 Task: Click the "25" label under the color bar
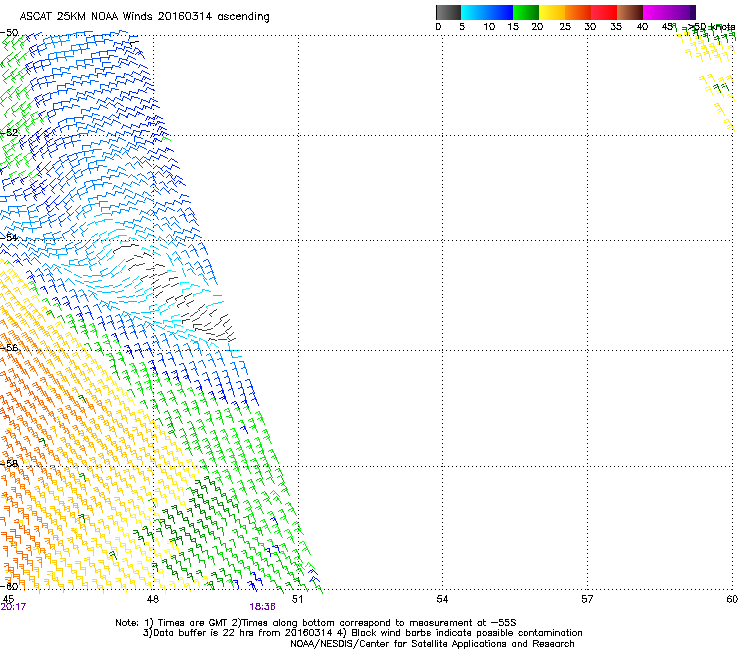coord(565,27)
